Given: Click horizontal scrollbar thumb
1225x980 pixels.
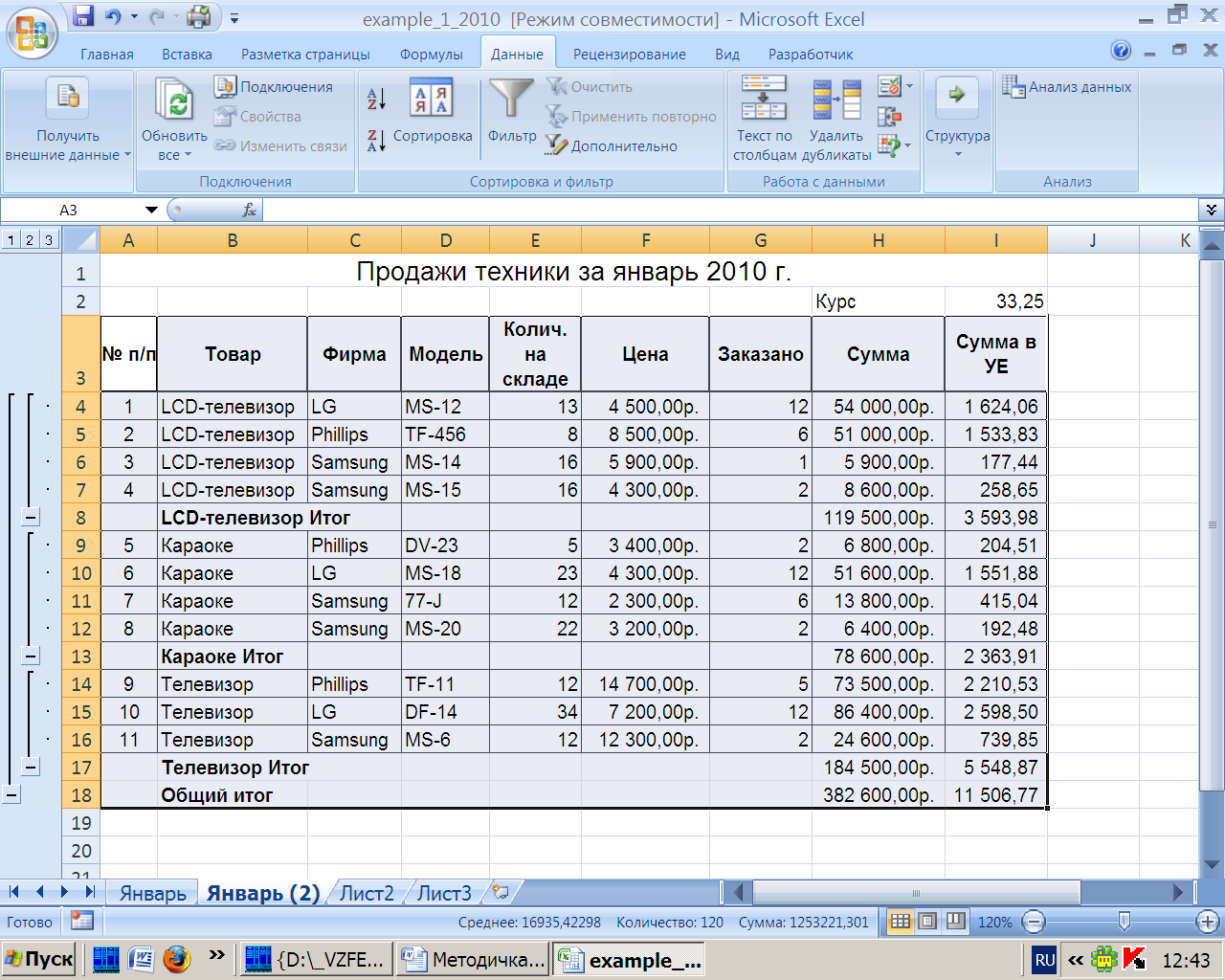Looking at the screenshot, I should [916, 893].
